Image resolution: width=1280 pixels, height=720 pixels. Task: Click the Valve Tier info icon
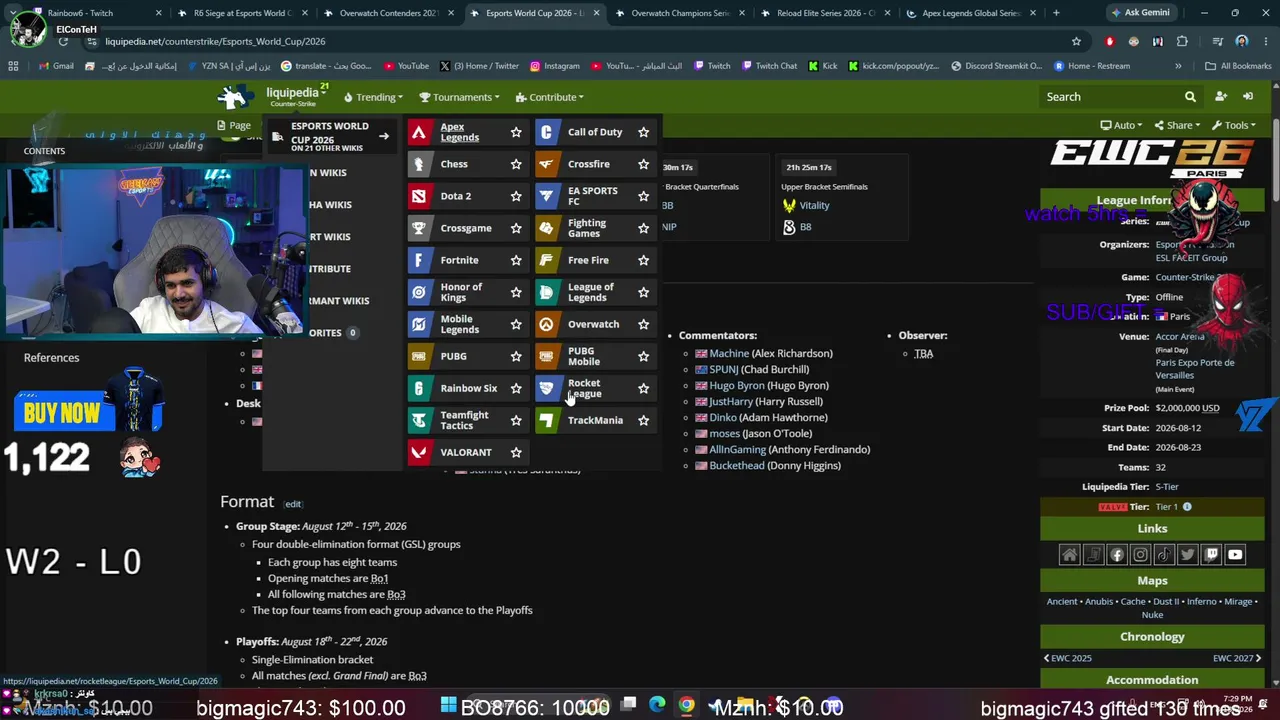1187,507
